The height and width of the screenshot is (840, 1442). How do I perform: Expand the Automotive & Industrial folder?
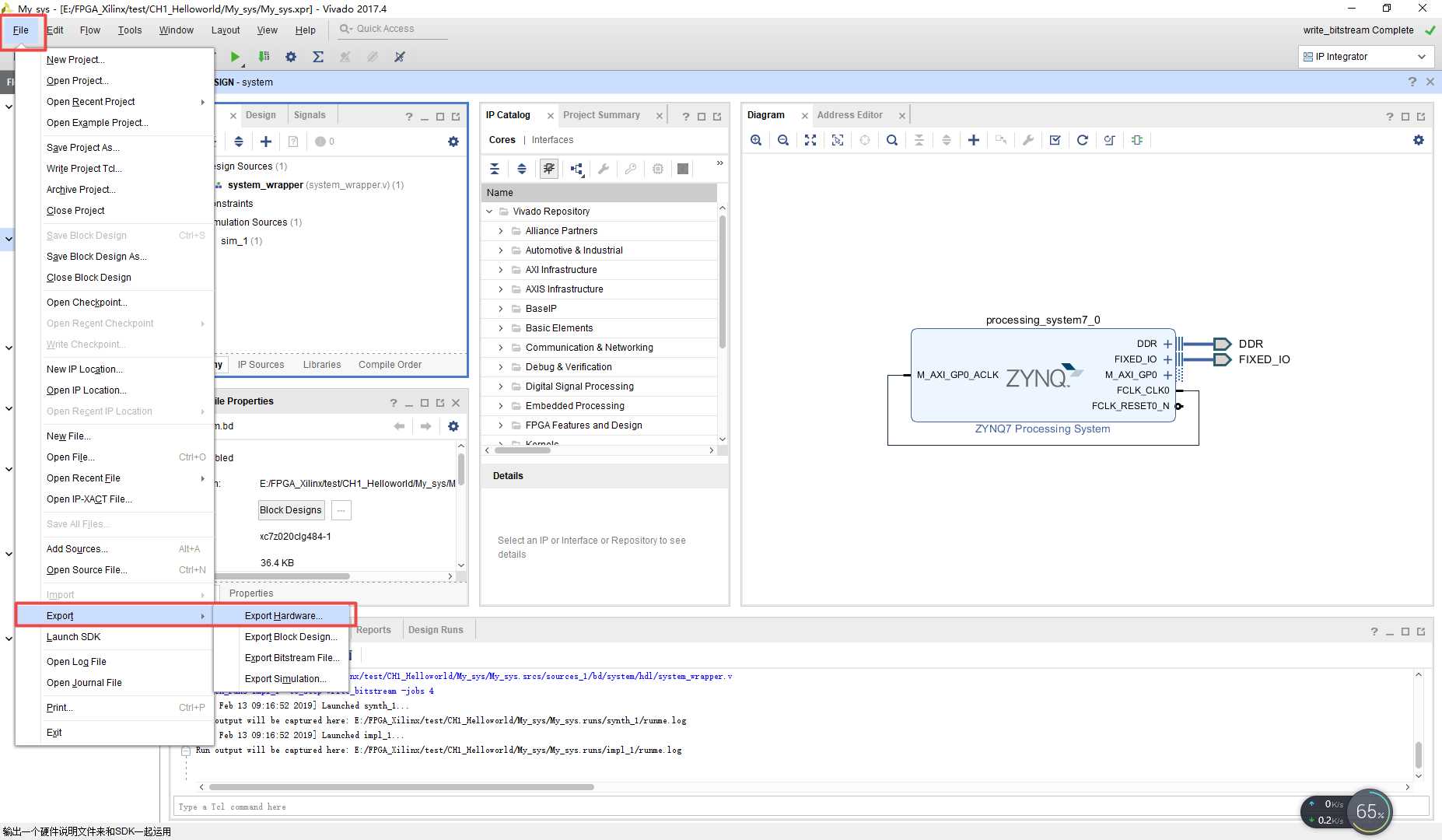pos(500,250)
